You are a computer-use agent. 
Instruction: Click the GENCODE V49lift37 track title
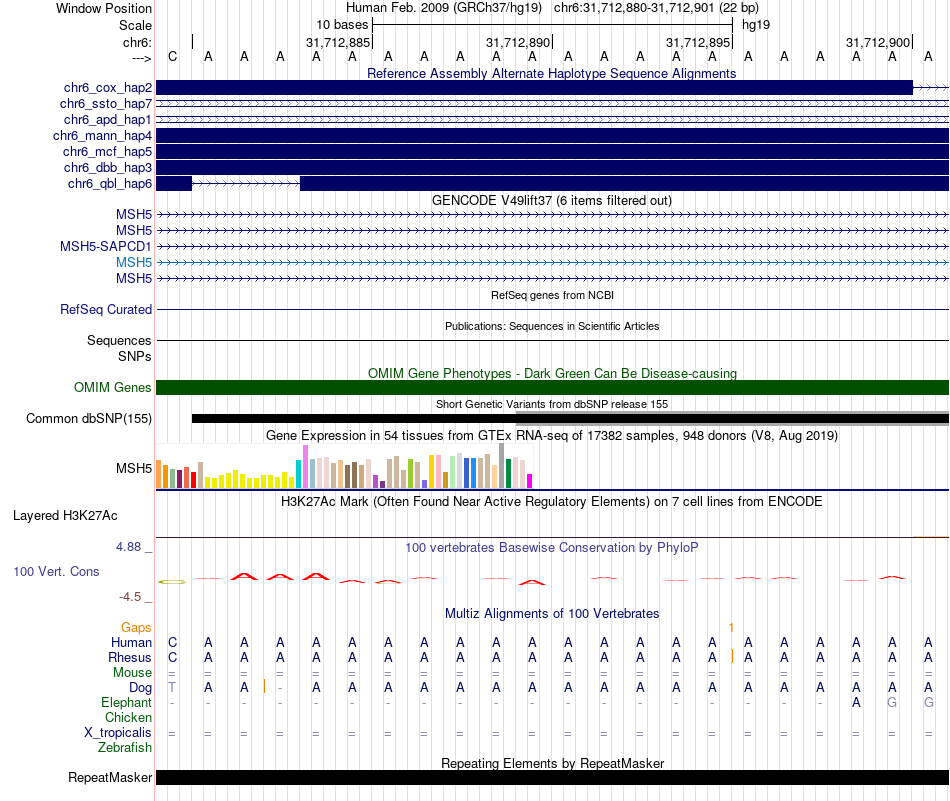point(551,200)
